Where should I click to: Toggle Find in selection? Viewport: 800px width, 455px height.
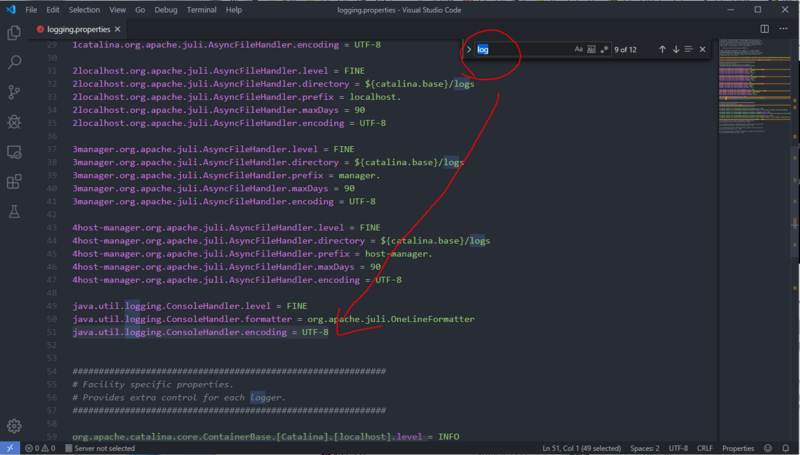tap(689, 49)
